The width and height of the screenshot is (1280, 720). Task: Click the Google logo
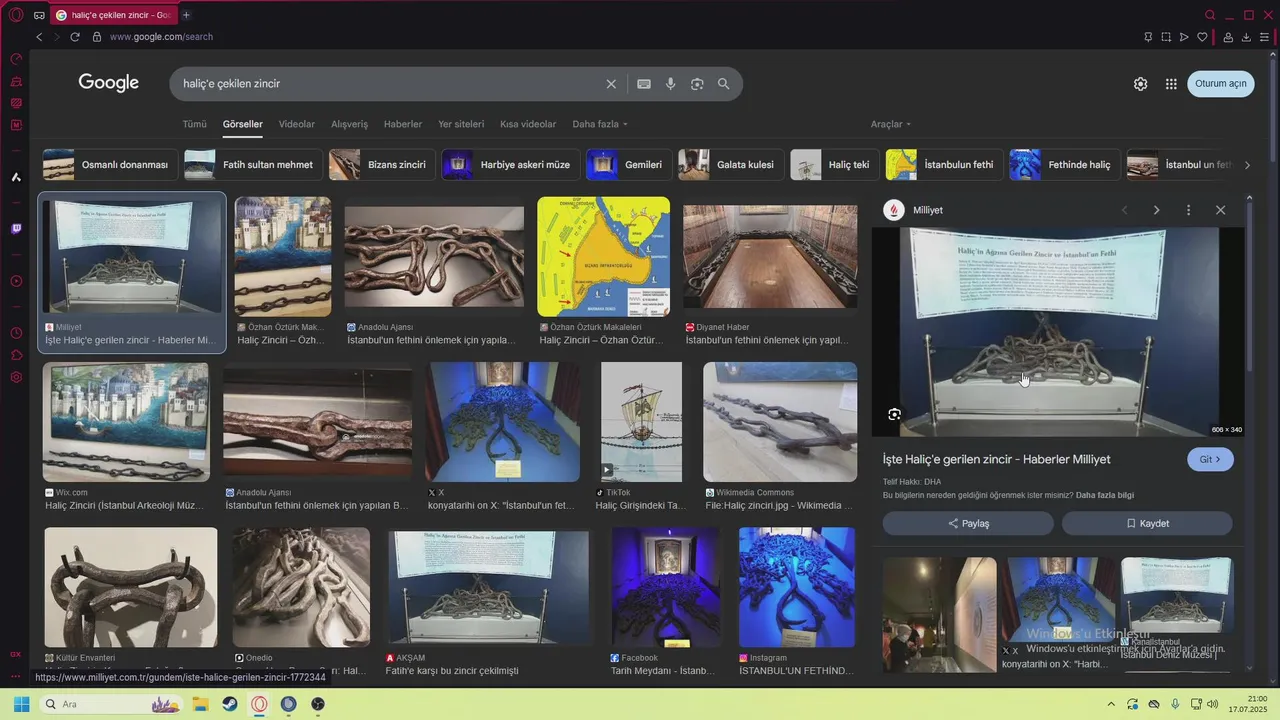[109, 83]
